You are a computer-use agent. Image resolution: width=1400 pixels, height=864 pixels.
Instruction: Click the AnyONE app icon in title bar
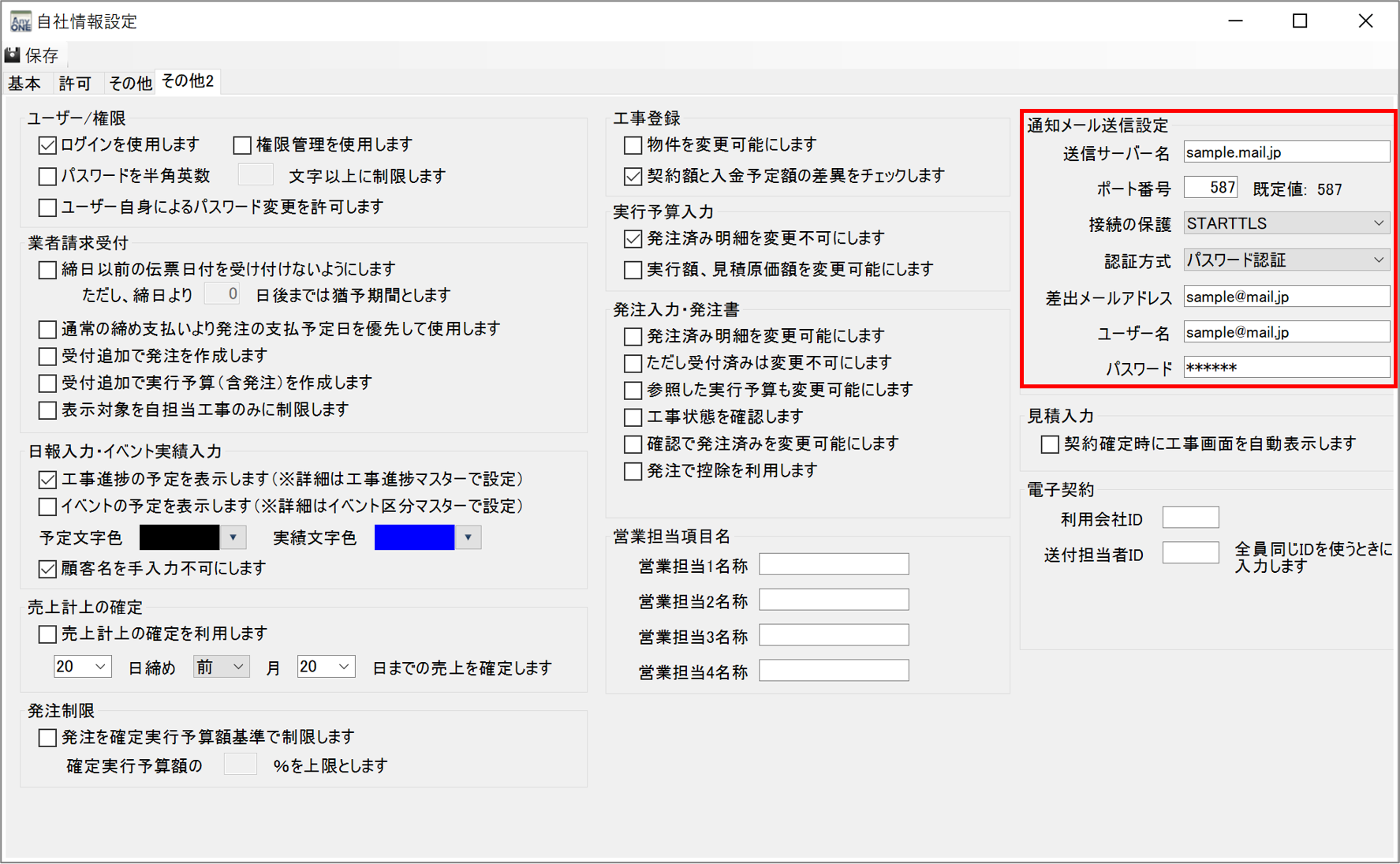click(x=21, y=21)
